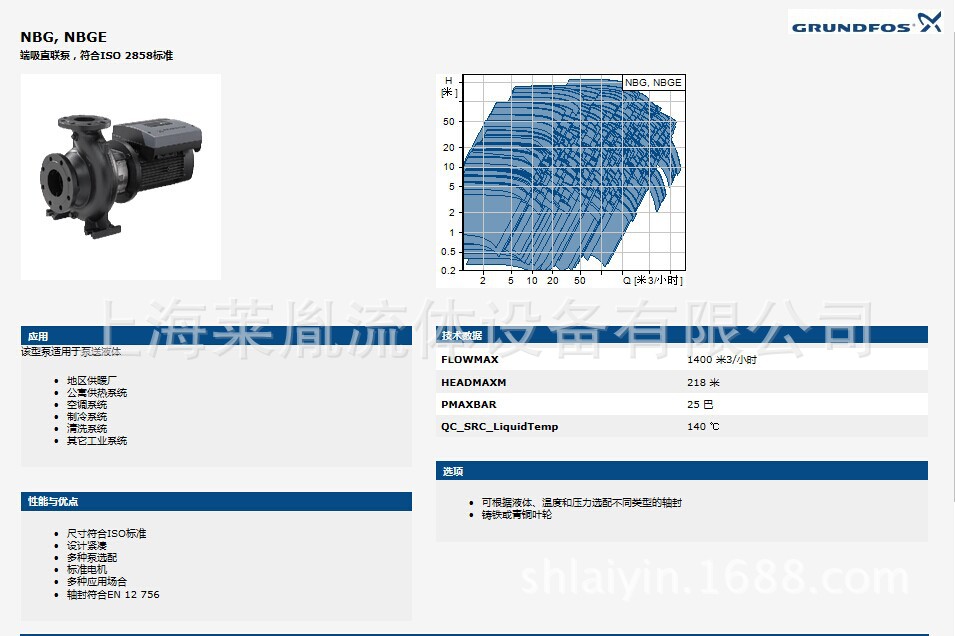Click the HEADMAXM row label
This screenshot has height=636, width=955.
click(x=473, y=382)
